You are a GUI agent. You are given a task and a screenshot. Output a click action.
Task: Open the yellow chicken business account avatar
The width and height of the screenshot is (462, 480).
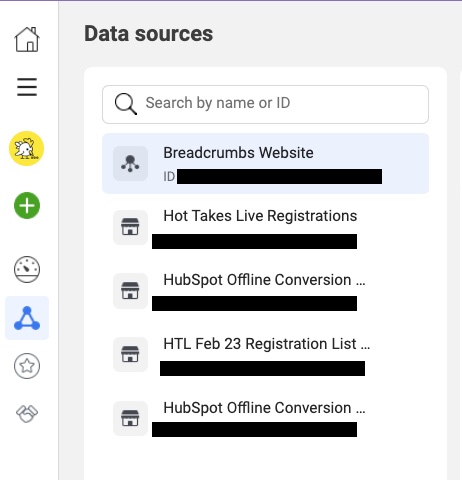27,148
